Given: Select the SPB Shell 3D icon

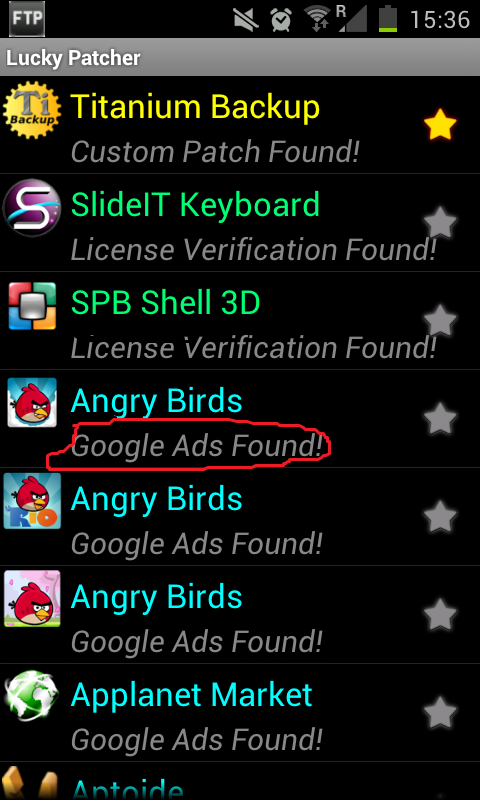Looking at the screenshot, I should coord(32,306).
